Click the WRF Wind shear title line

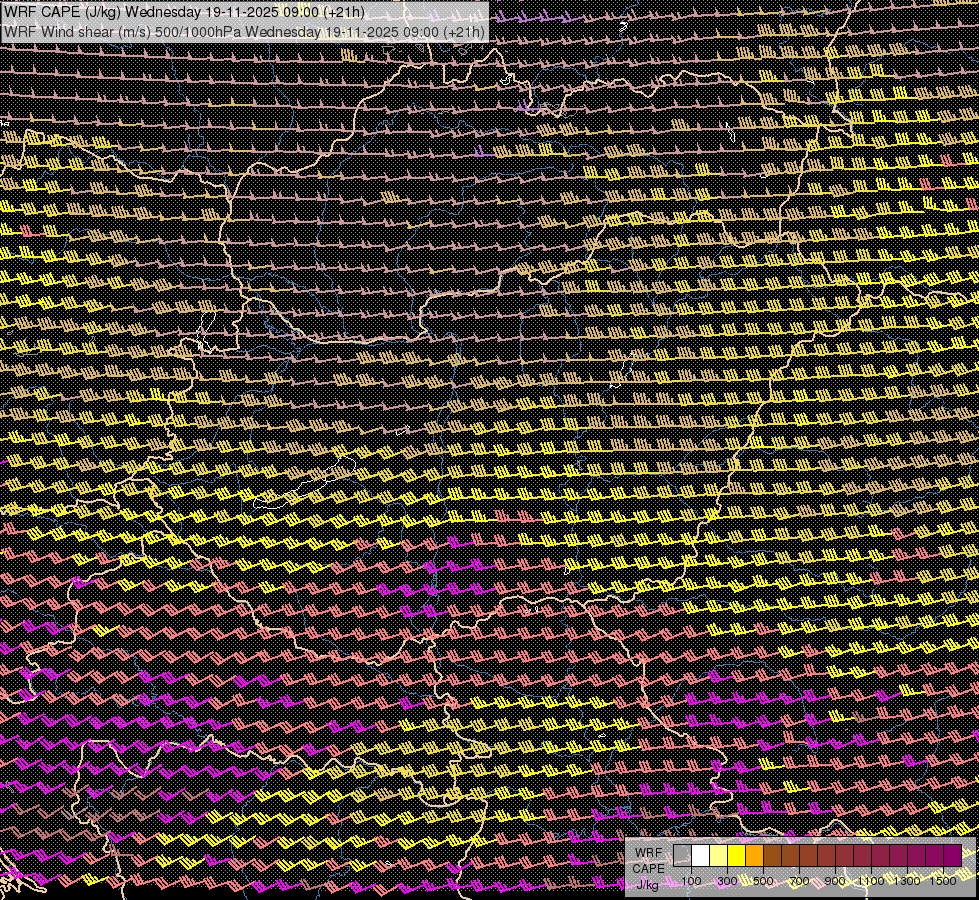tap(244, 31)
